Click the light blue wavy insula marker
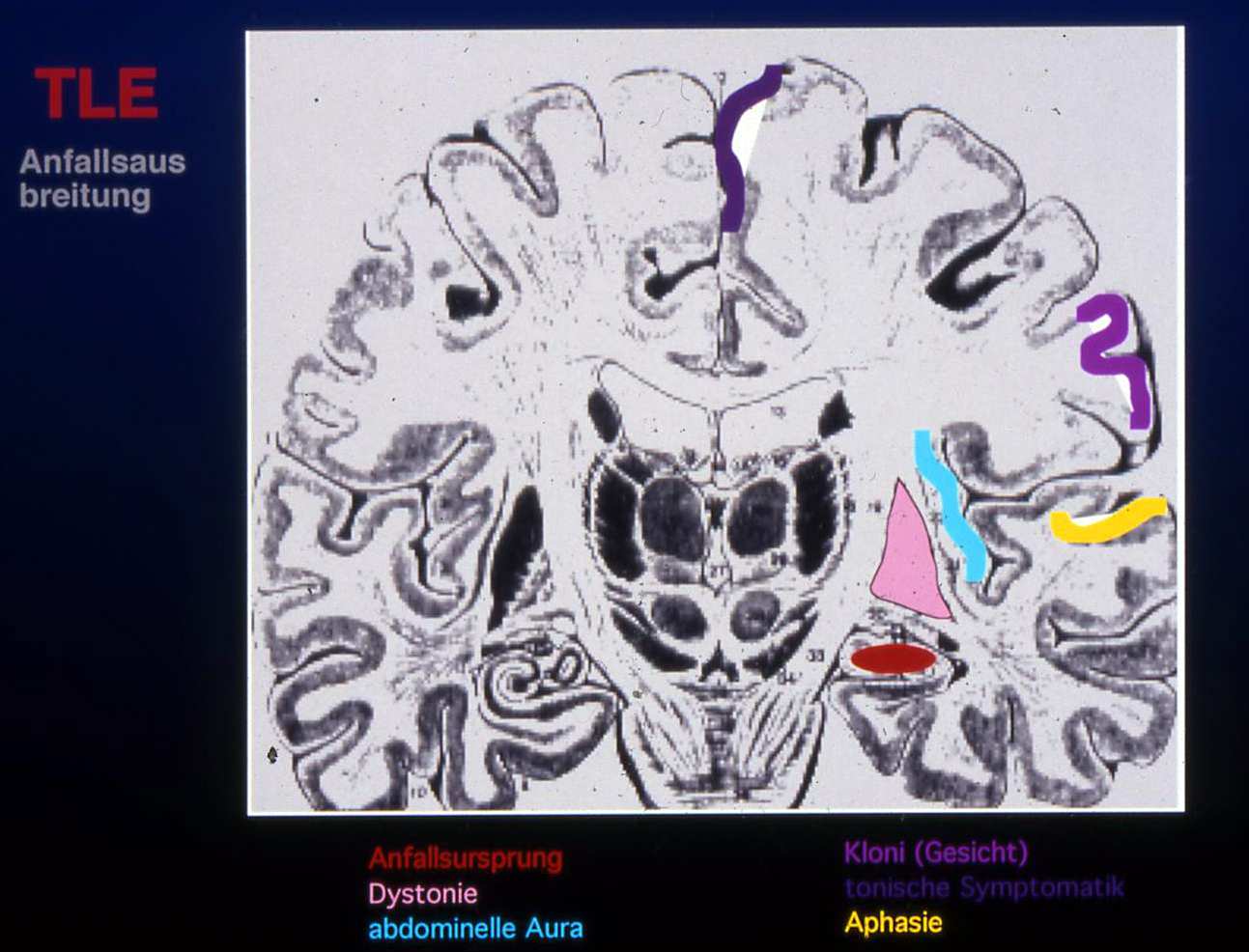The image size is (1249, 952). coord(951,505)
